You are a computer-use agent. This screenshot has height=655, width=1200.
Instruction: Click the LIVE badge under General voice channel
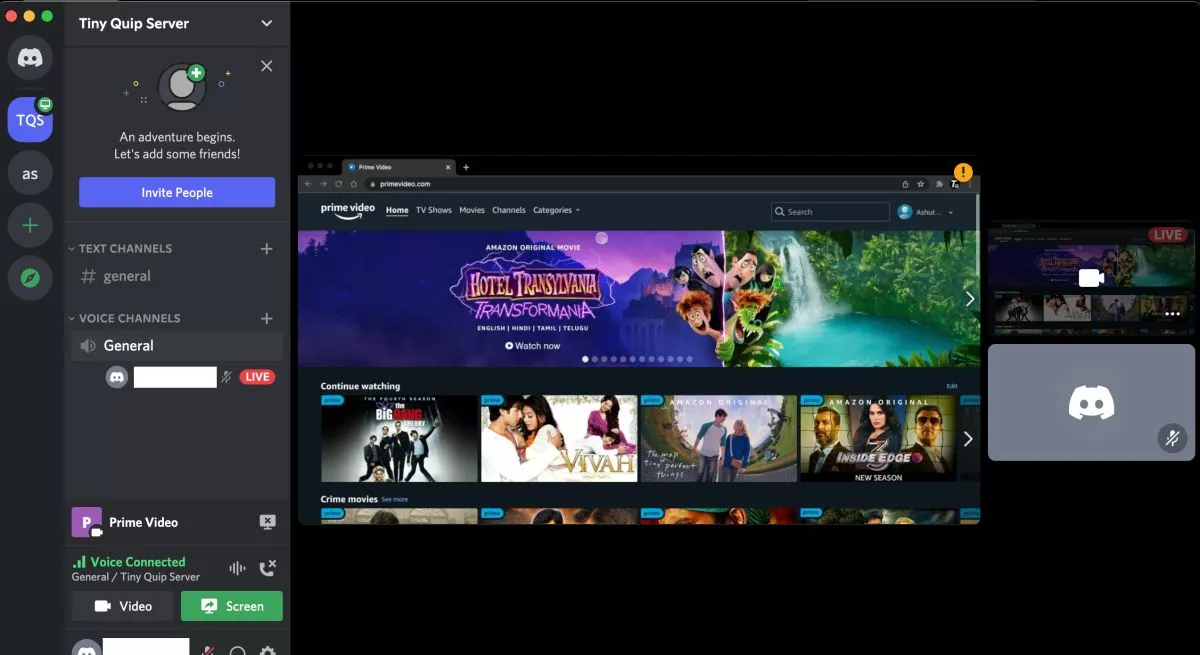257,377
